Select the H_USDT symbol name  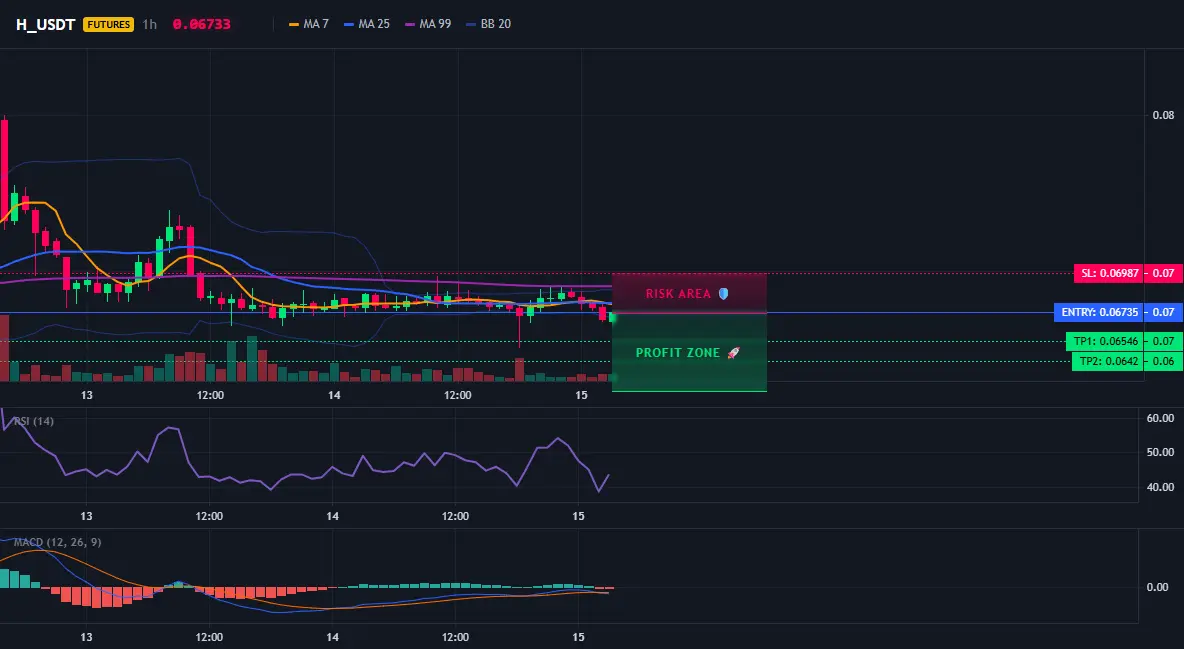point(45,24)
